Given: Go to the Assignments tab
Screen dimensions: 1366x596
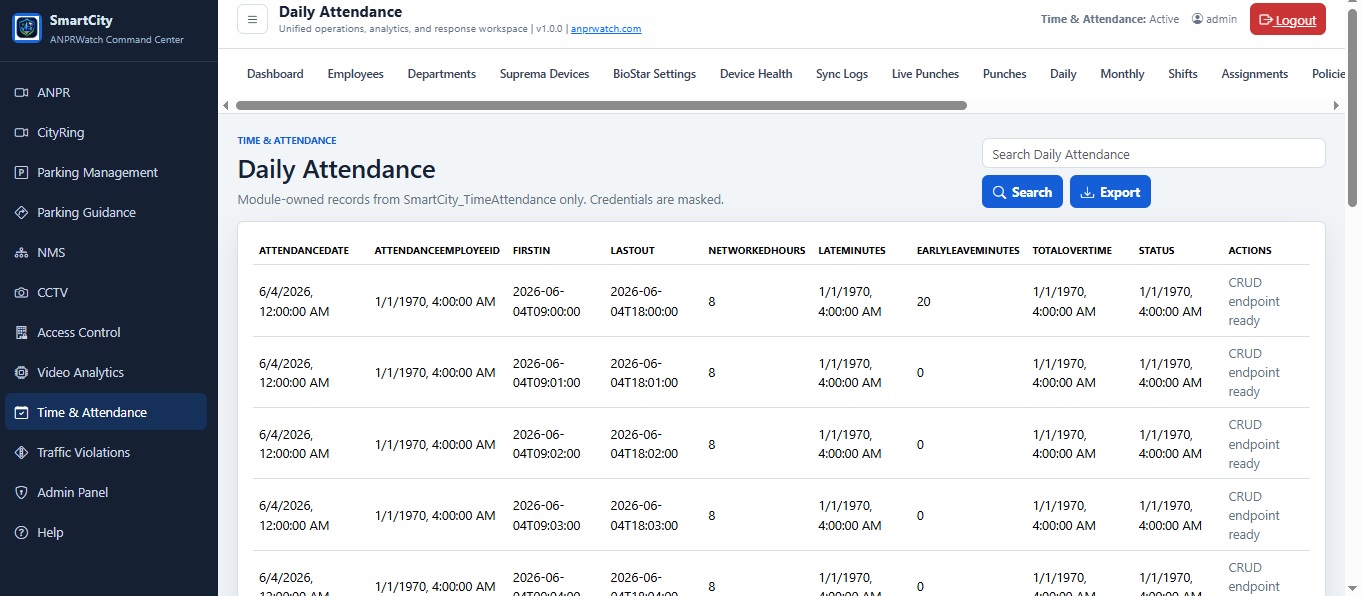Looking at the screenshot, I should pyautogui.click(x=1254, y=74).
